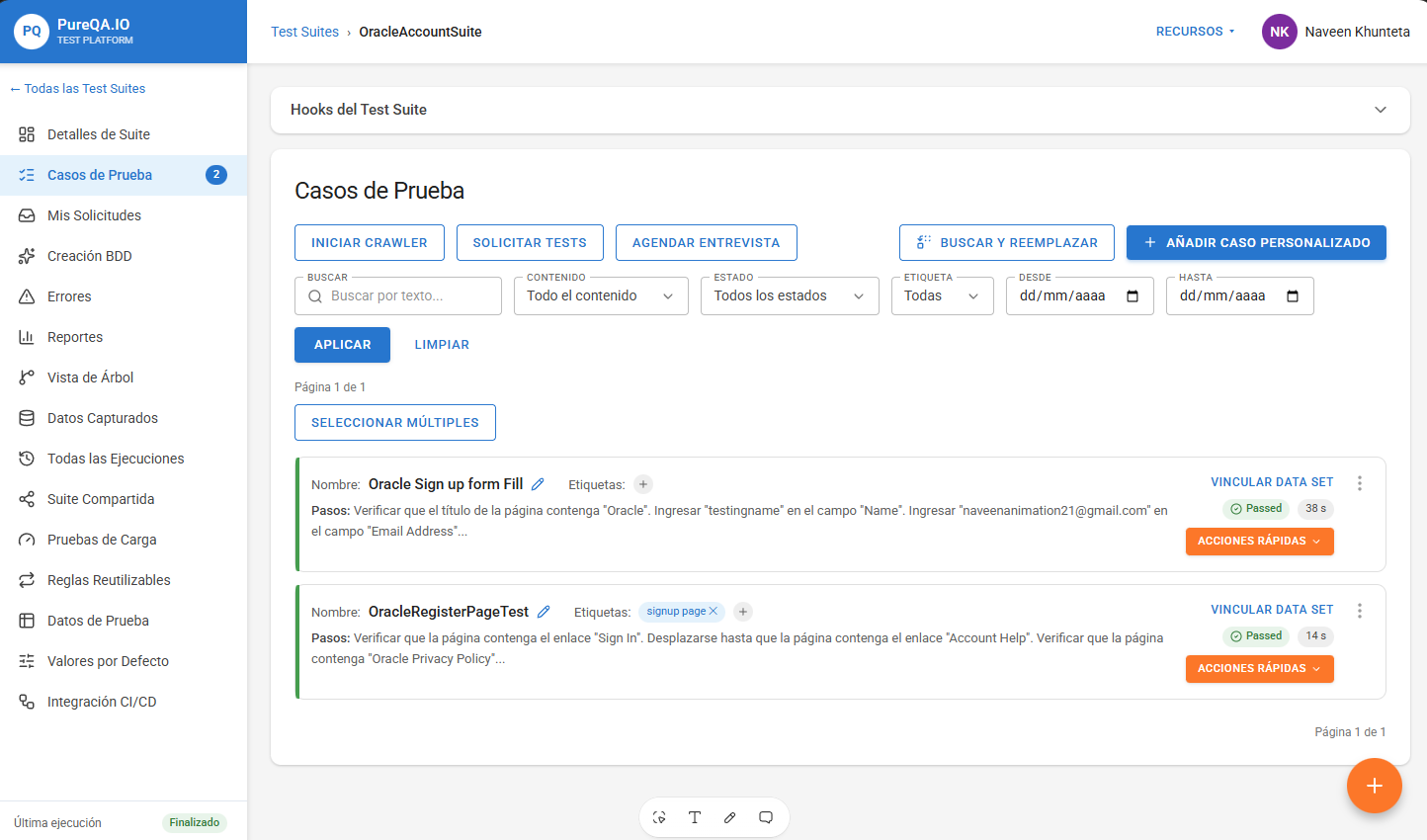Screen dimensions: 1427x840
Task: Click the Mis Solicitudes inbox icon
Action: coord(27,215)
